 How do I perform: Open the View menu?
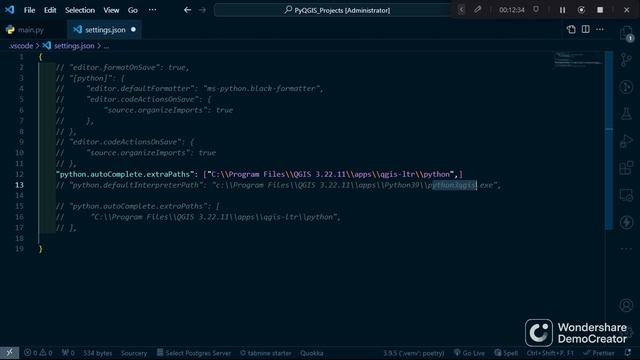tap(111, 10)
